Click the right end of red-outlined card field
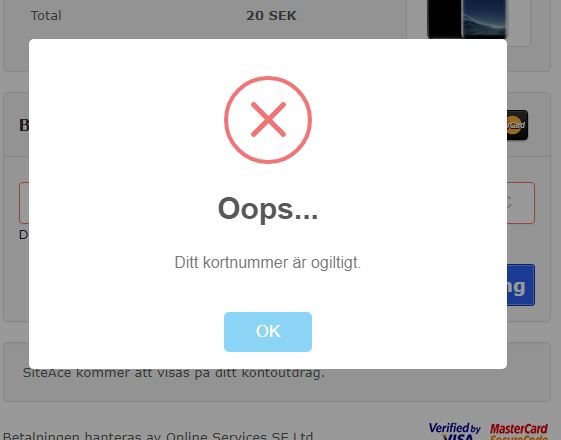 (521, 203)
